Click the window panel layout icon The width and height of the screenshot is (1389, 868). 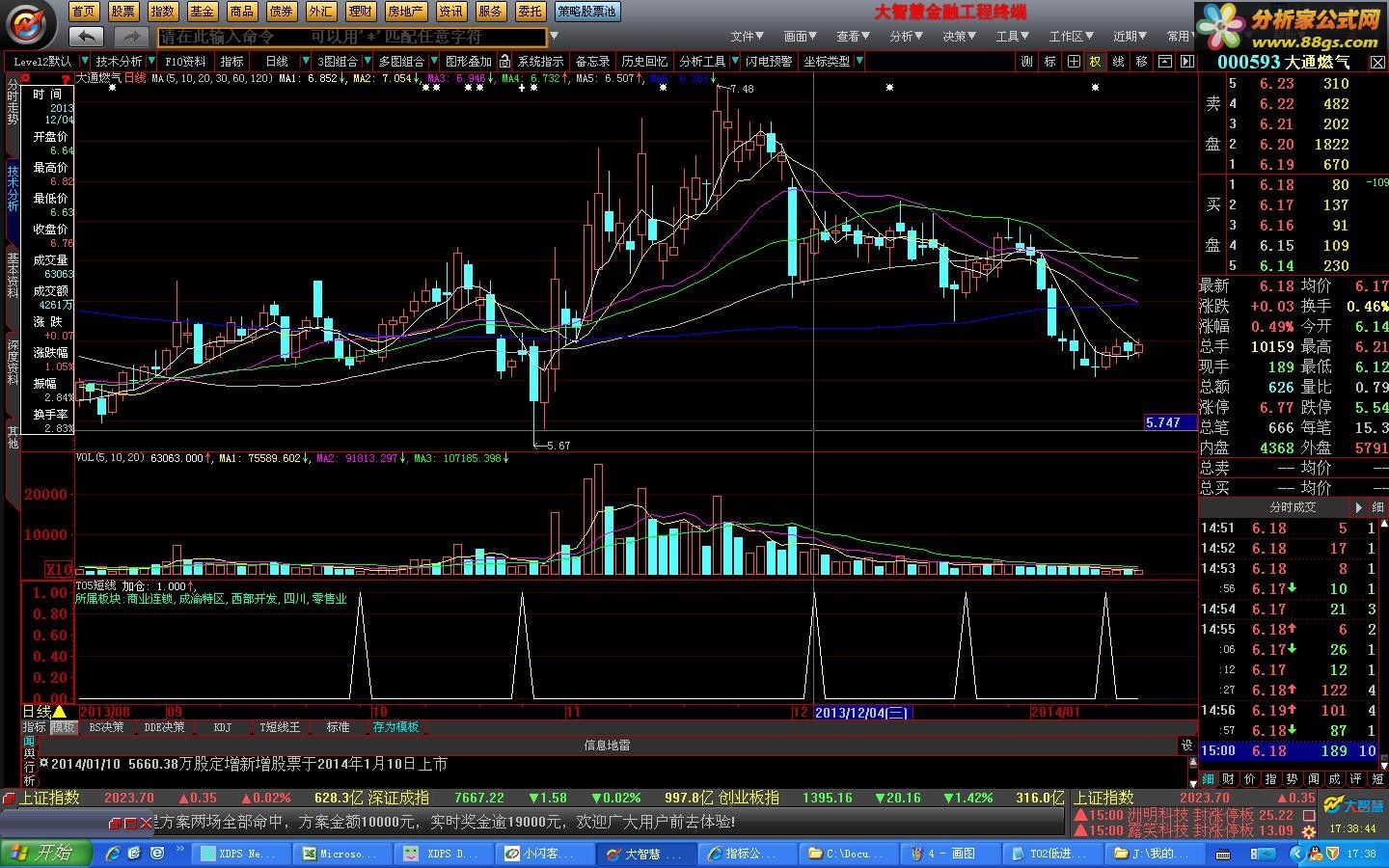1164,61
